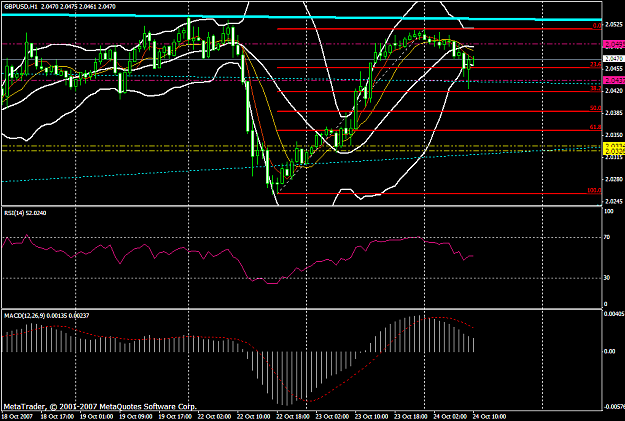Select the Fibonacci 0.0 level label
This screenshot has width=625, height=421.
(597, 26)
